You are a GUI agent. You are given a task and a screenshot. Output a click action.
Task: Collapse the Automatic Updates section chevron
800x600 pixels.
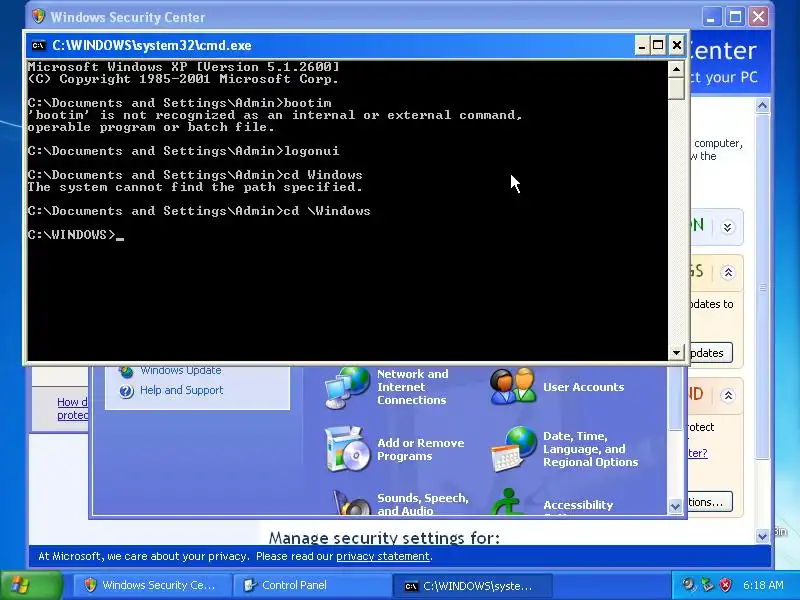[x=728, y=272]
